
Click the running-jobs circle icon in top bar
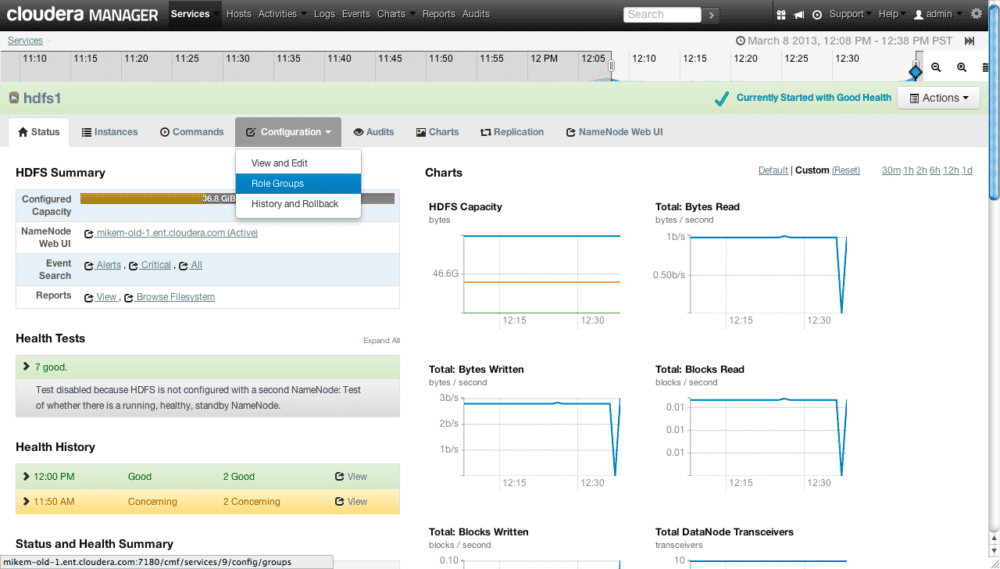(x=817, y=14)
